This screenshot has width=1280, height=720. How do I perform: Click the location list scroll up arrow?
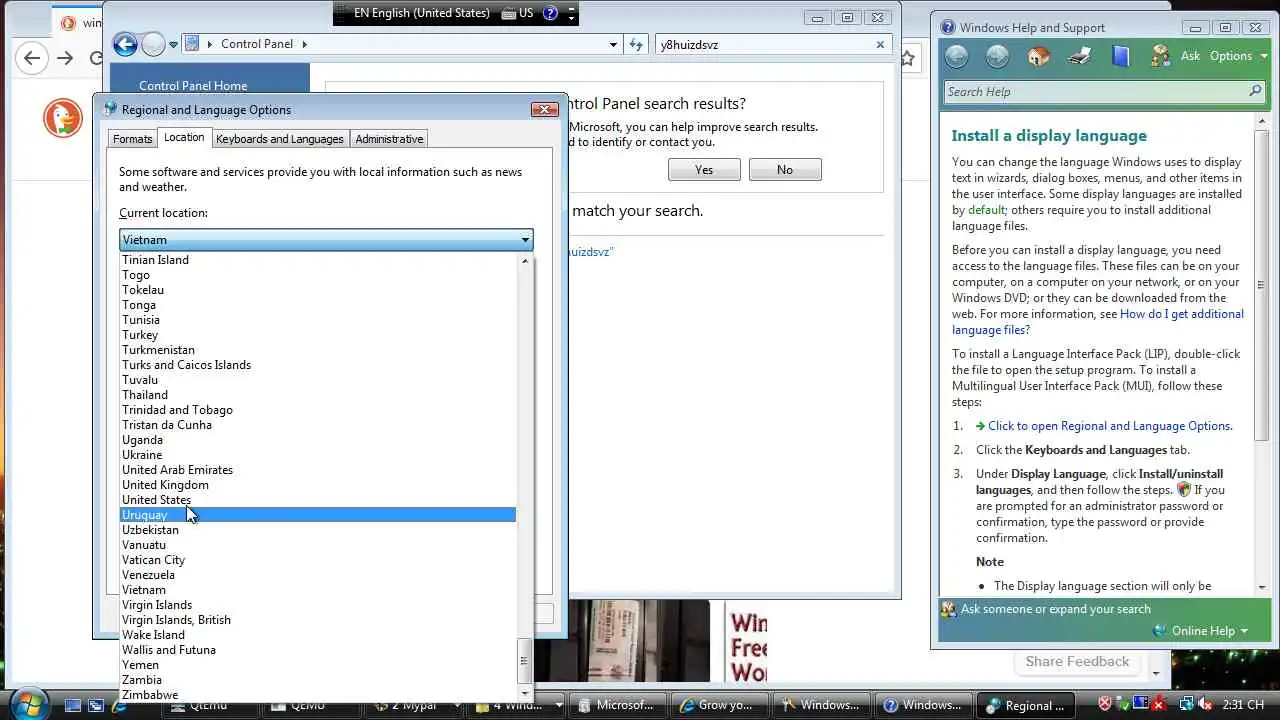[x=525, y=260]
